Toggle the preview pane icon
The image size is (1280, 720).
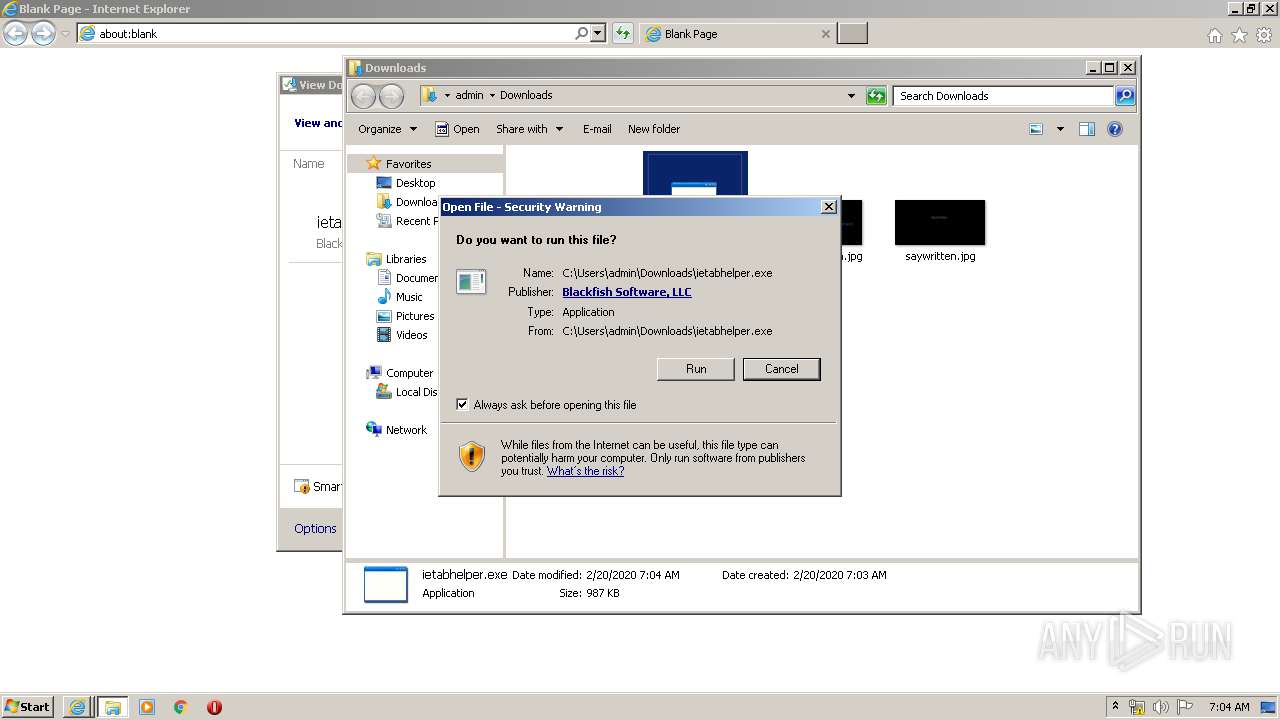(1087, 129)
